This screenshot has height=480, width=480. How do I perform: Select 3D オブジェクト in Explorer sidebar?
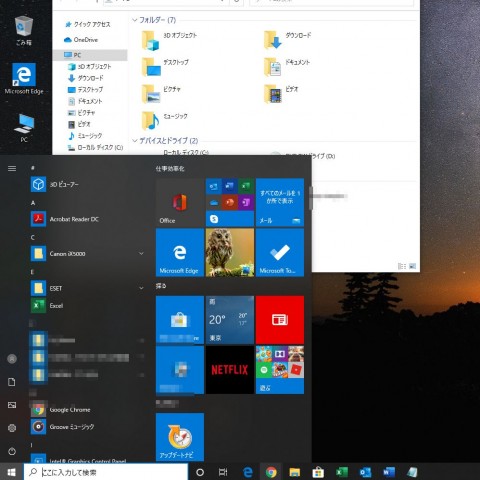point(89,66)
